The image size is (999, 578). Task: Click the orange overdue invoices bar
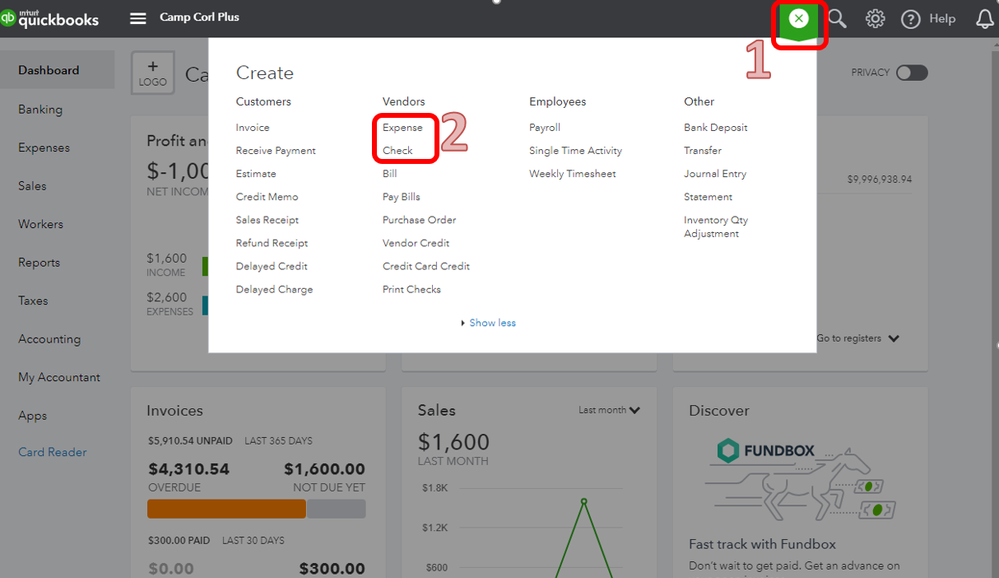coord(227,509)
